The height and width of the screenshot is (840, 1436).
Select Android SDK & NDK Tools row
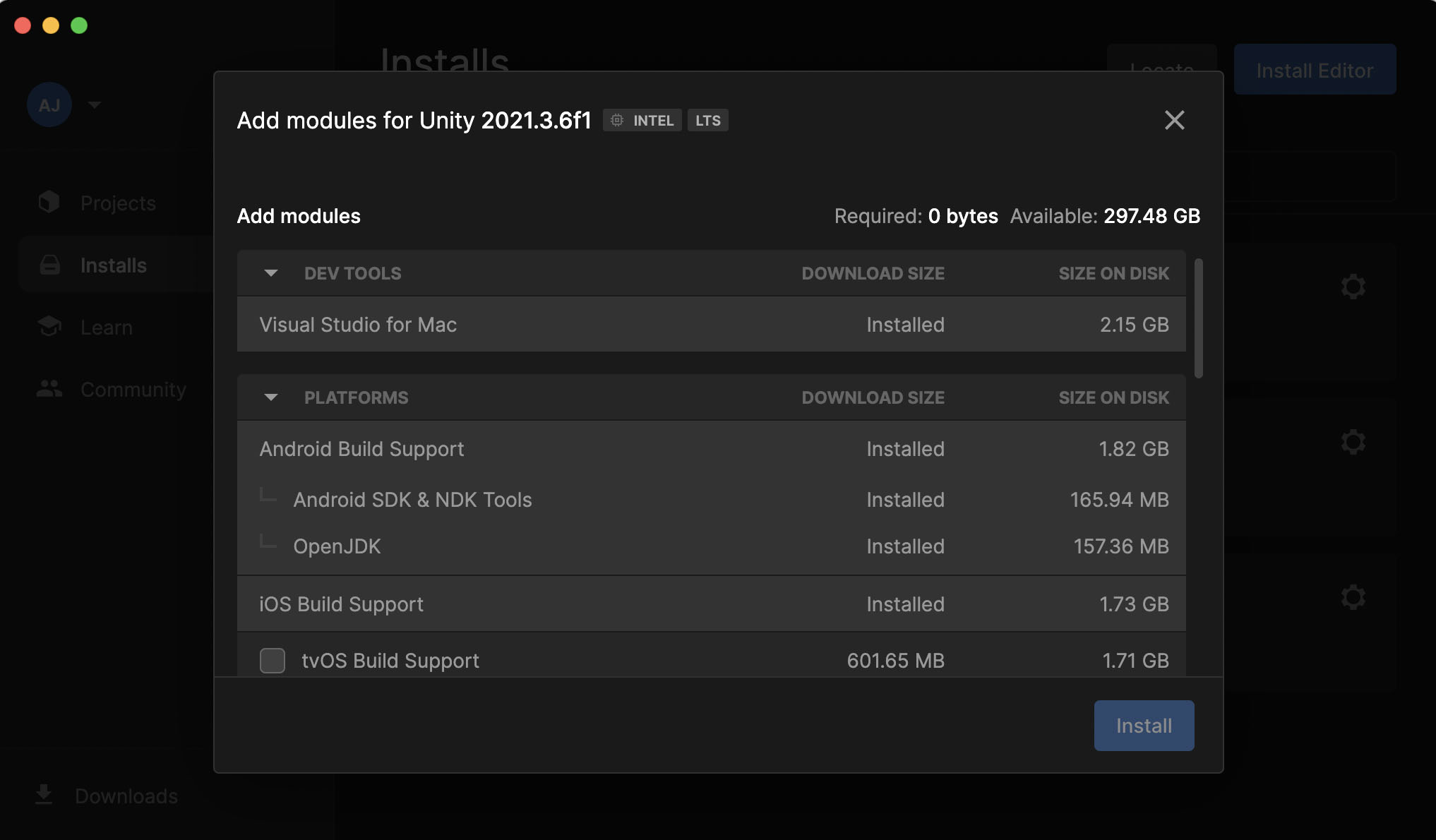[712, 500]
